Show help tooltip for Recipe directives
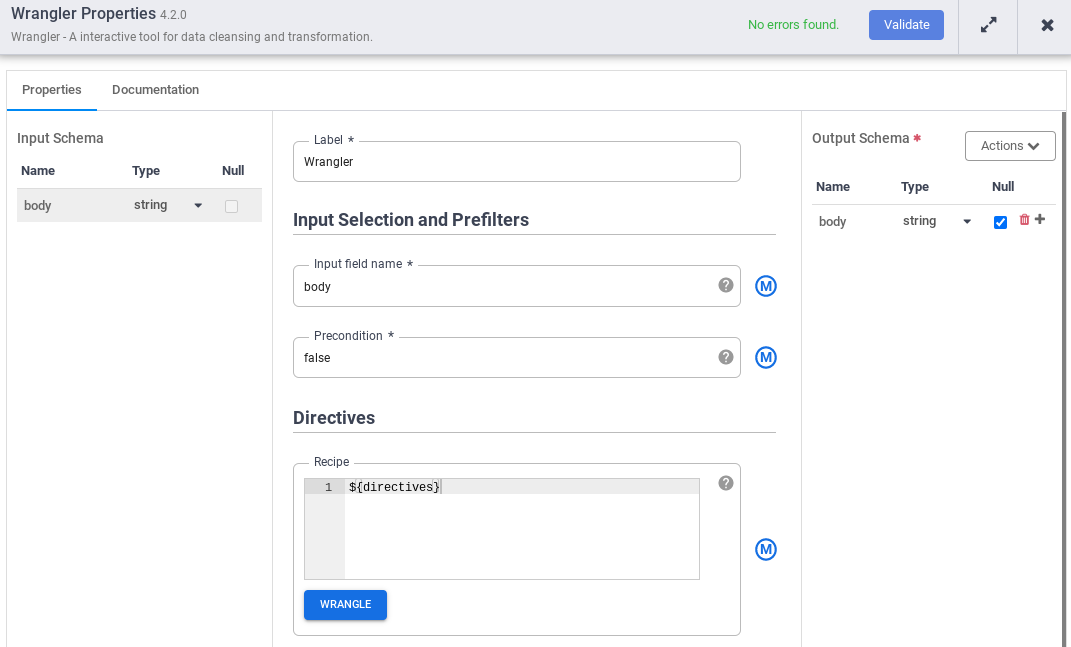The image size is (1071, 647). coord(726,483)
